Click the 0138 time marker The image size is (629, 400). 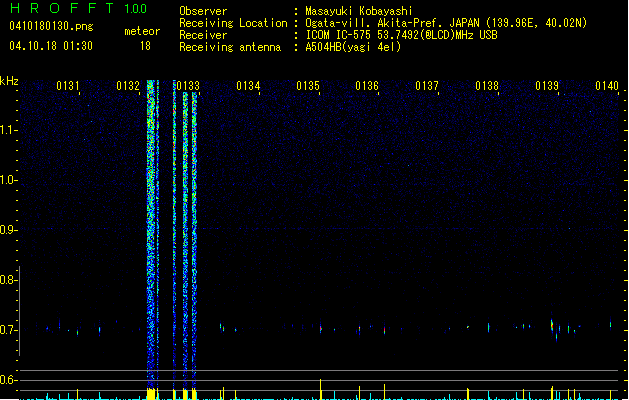coord(487,86)
